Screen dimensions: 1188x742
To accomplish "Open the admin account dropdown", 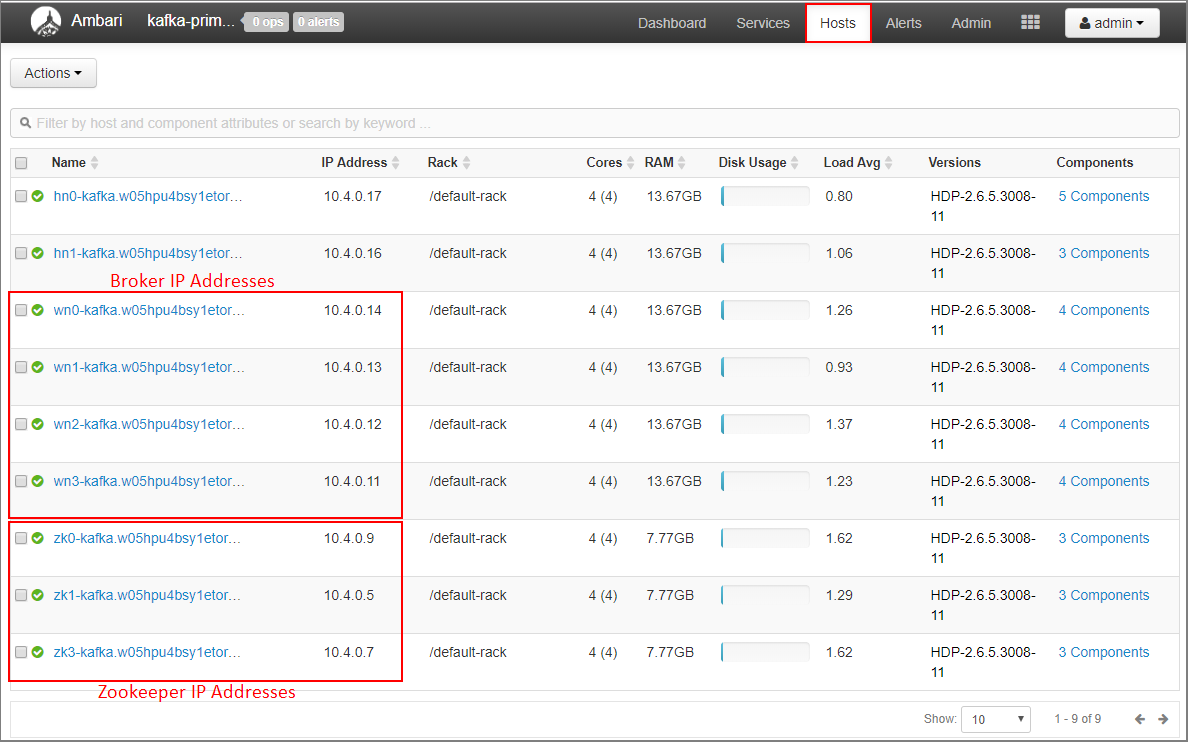I will click(1111, 22).
